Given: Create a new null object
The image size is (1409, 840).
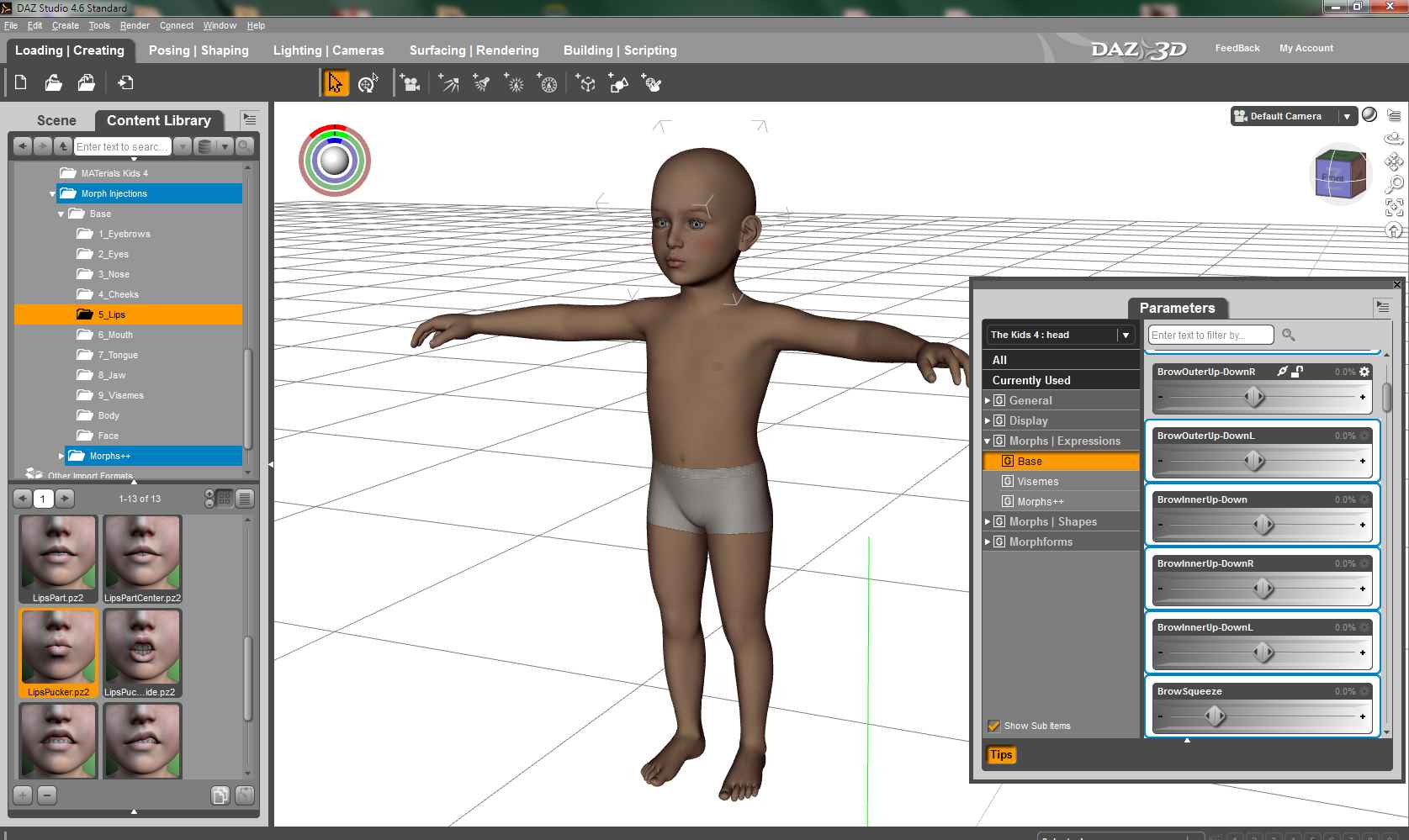Looking at the screenshot, I should 586,83.
